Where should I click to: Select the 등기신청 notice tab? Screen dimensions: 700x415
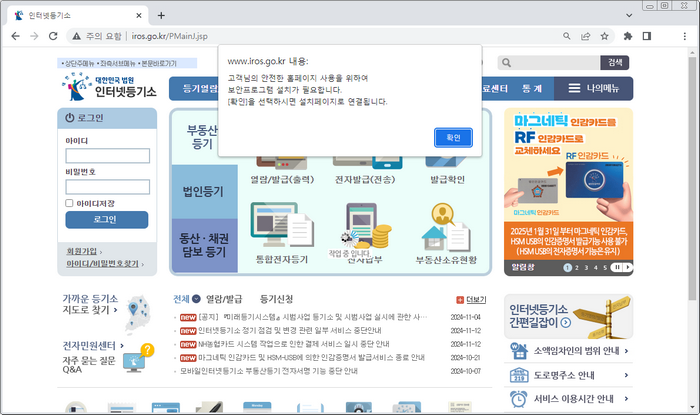(276, 299)
